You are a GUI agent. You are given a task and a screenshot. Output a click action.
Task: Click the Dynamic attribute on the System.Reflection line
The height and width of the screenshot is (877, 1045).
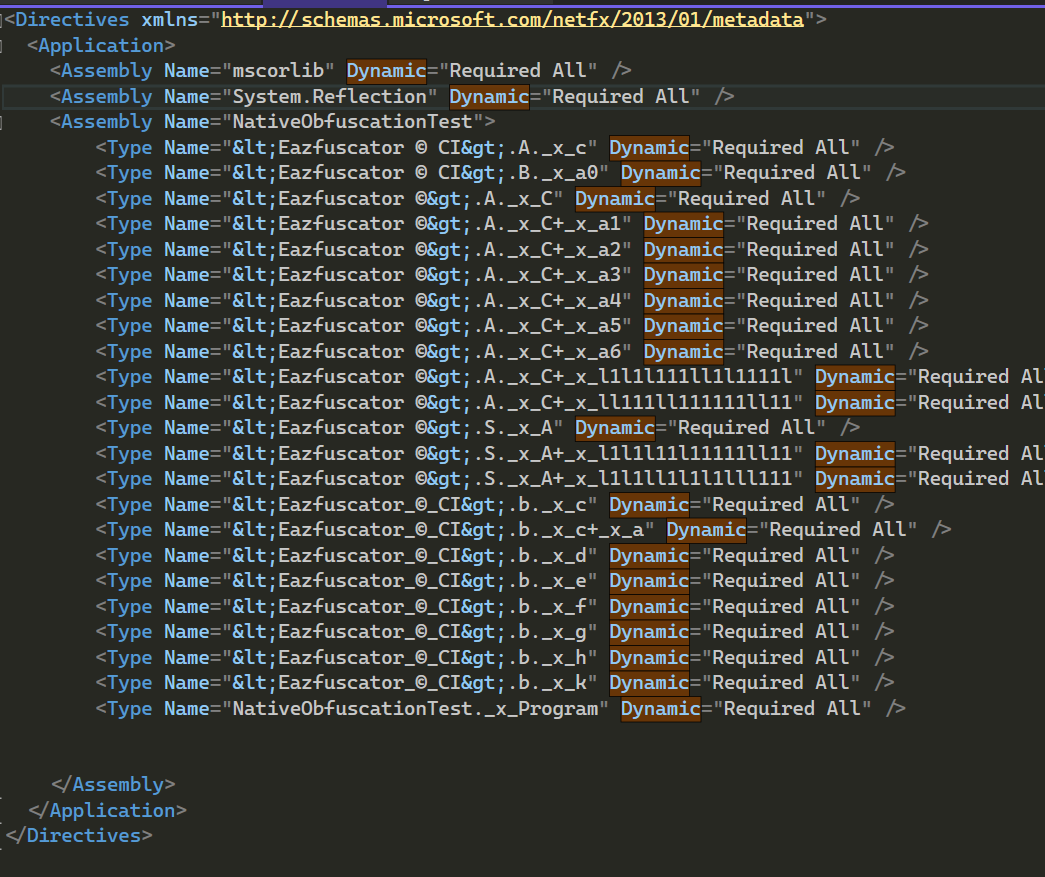click(x=489, y=96)
